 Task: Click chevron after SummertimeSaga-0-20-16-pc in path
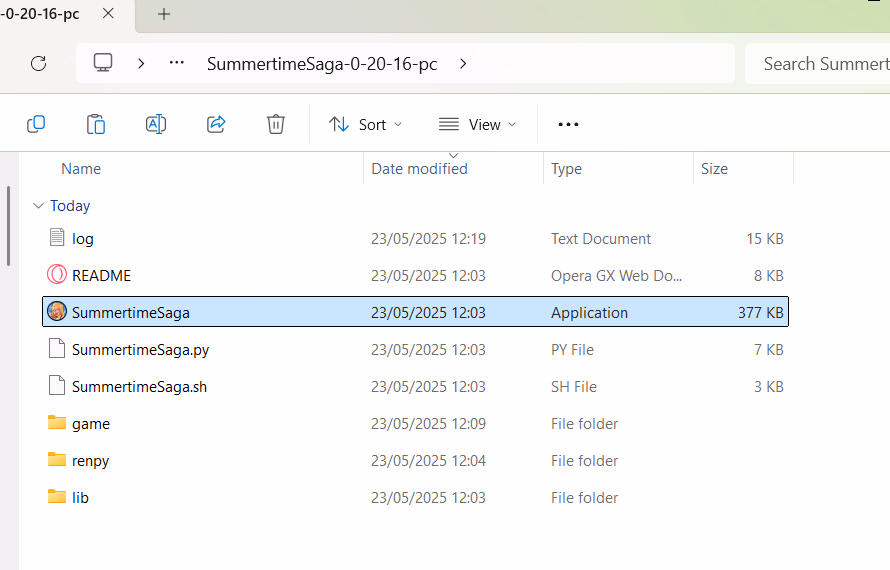tap(462, 63)
